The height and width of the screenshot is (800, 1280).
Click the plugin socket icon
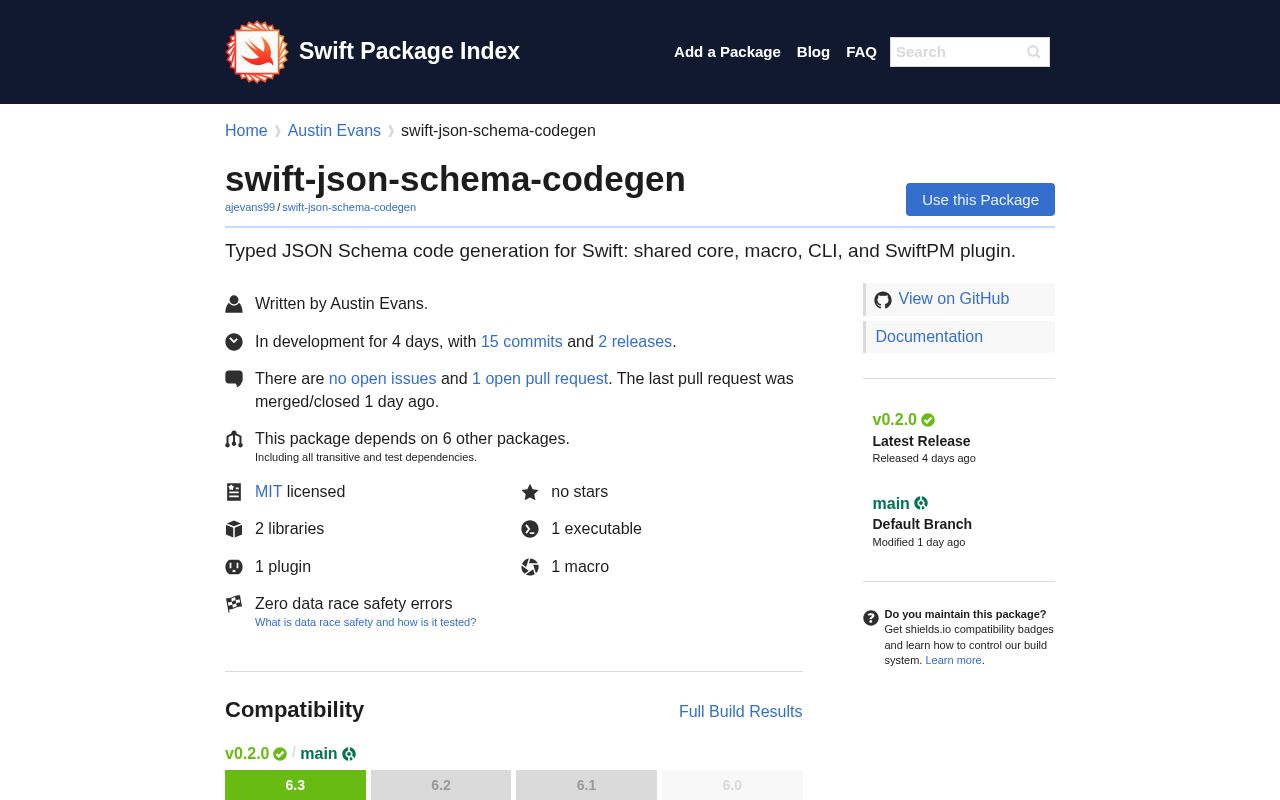pos(234,567)
